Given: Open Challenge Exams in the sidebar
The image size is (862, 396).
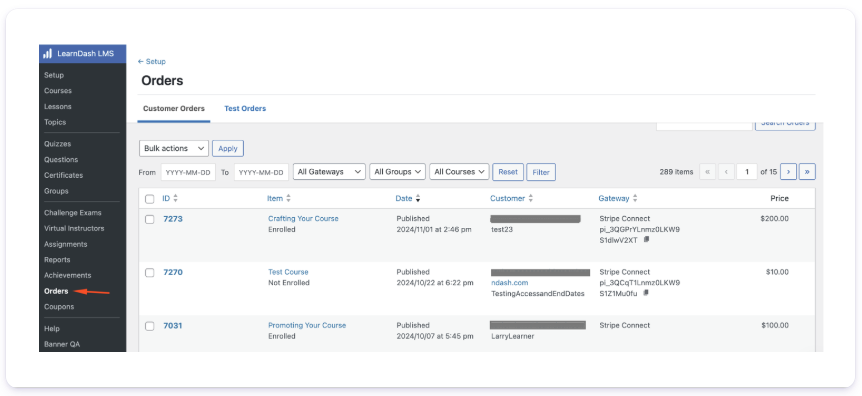Looking at the screenshot, I should [x=73, y=212].
